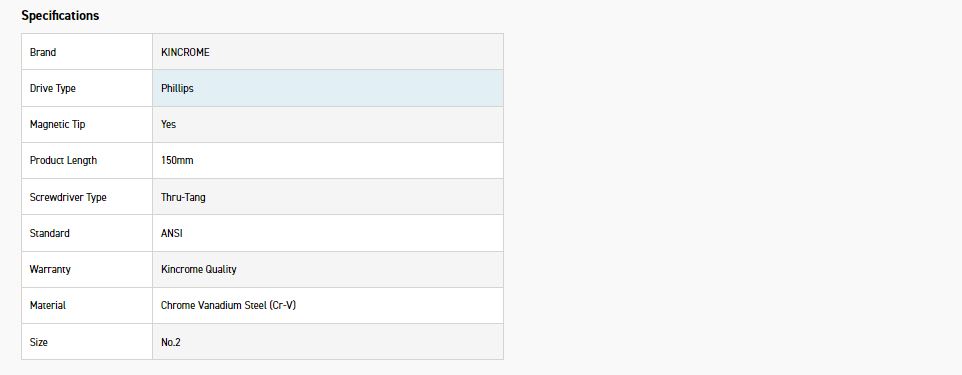Click the No.2 size value
The width and height of the screenshot is (962, 375).
[171, 342]
